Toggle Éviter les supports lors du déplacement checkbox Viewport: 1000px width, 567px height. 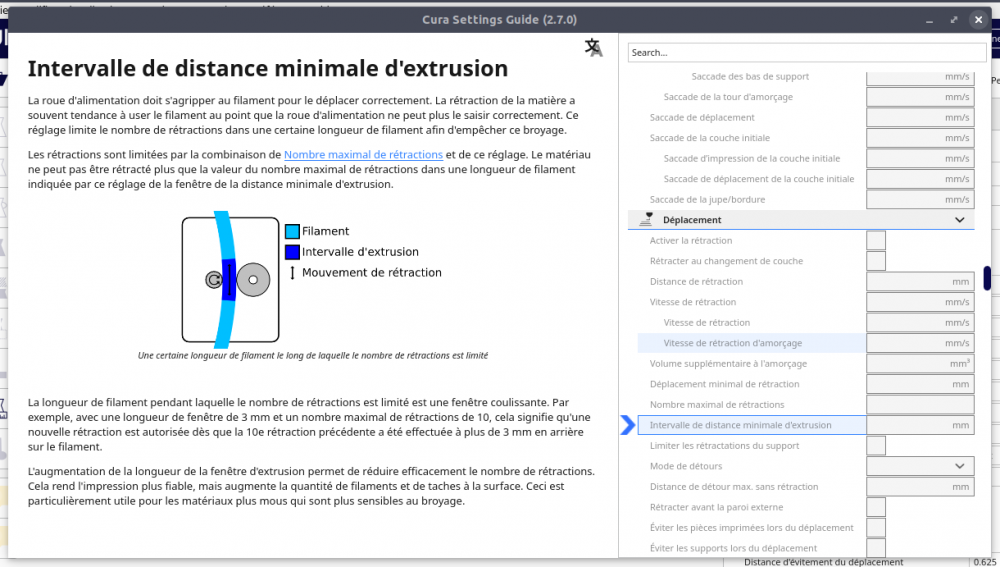tap(876, 548)
